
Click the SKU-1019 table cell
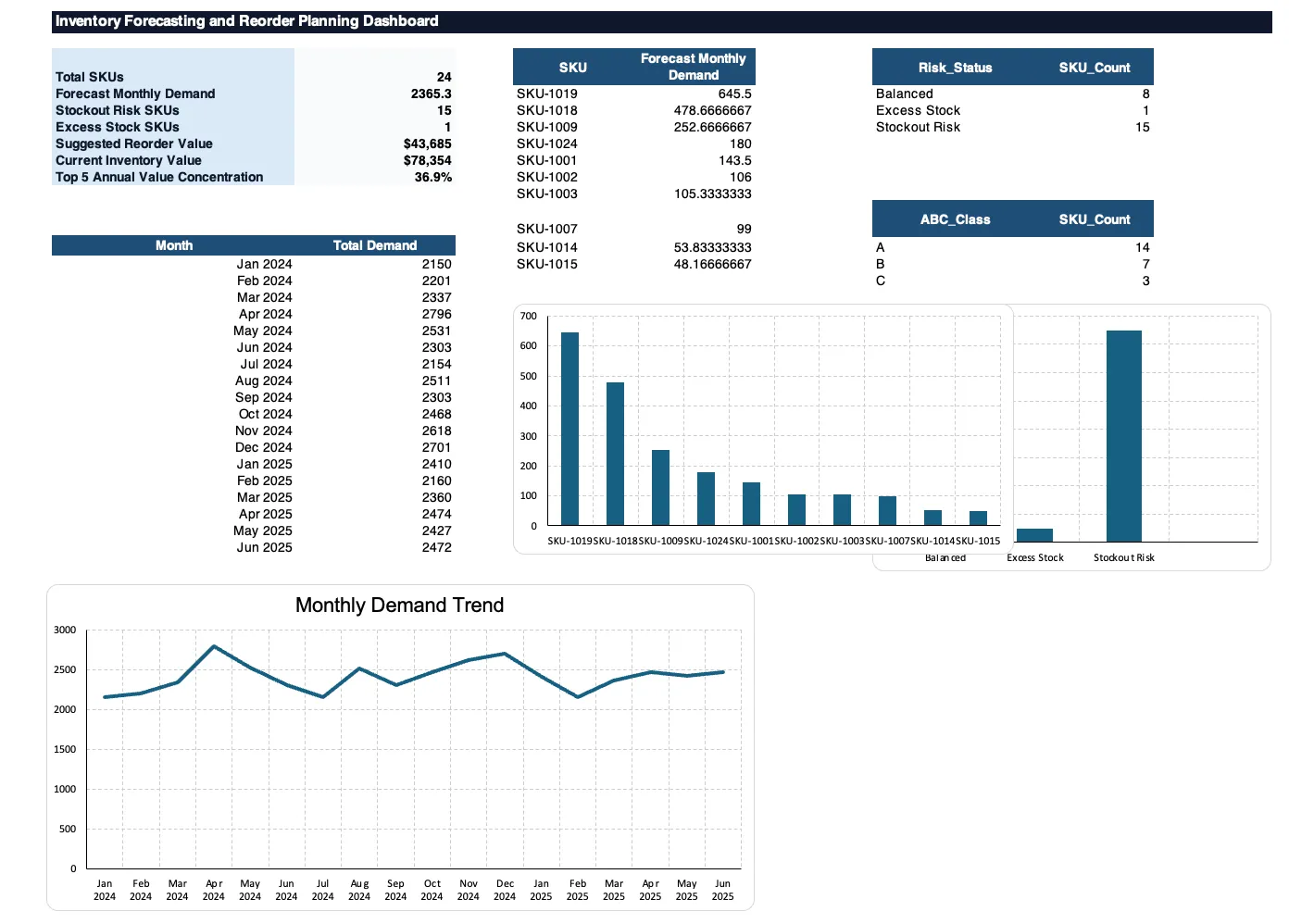[x=547, y=94]
